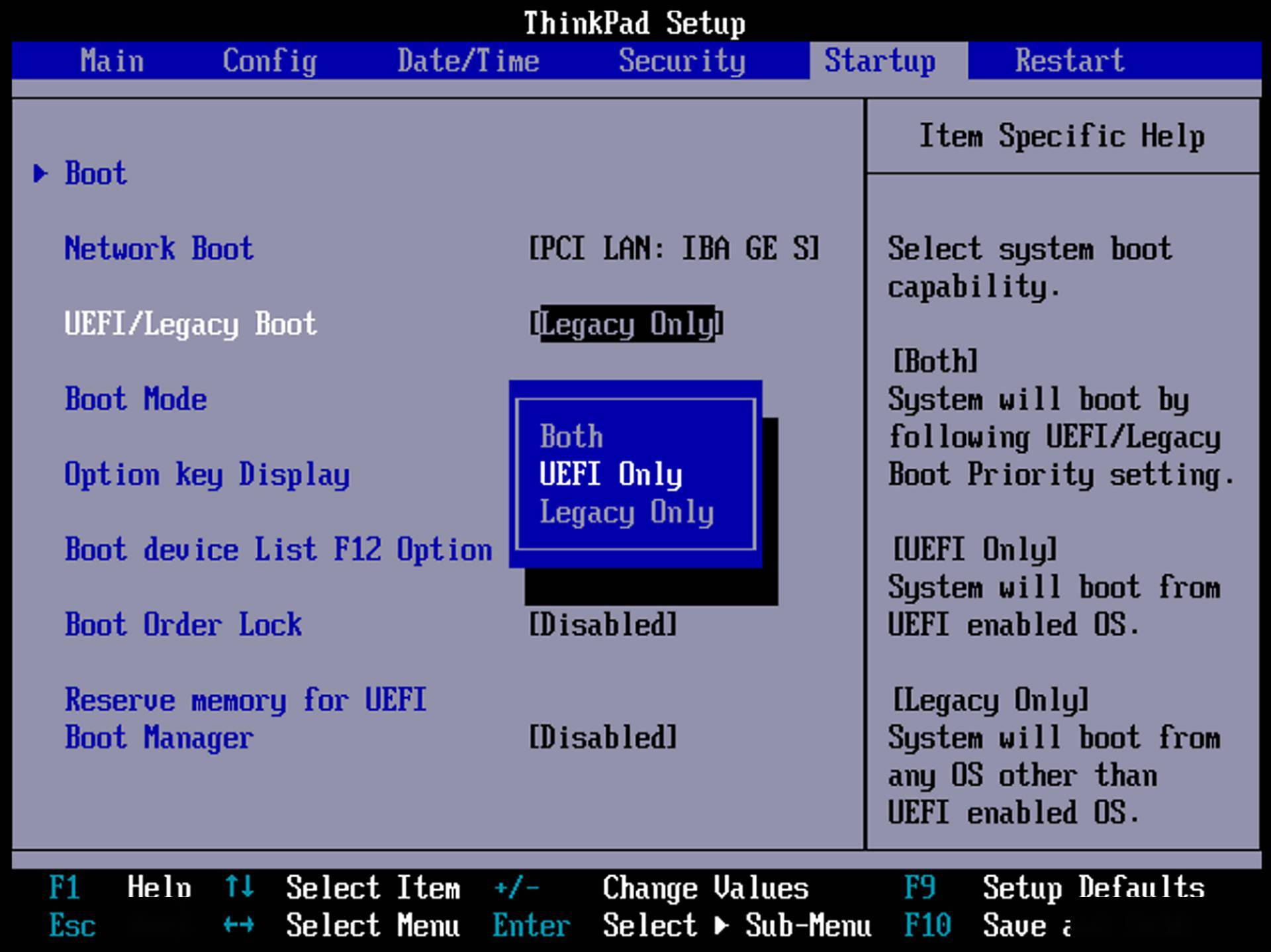Select Reserve memory for UEFI label
Image resolution: width=1271 pixels, height=952 pixels.
(x=246, y=700)
